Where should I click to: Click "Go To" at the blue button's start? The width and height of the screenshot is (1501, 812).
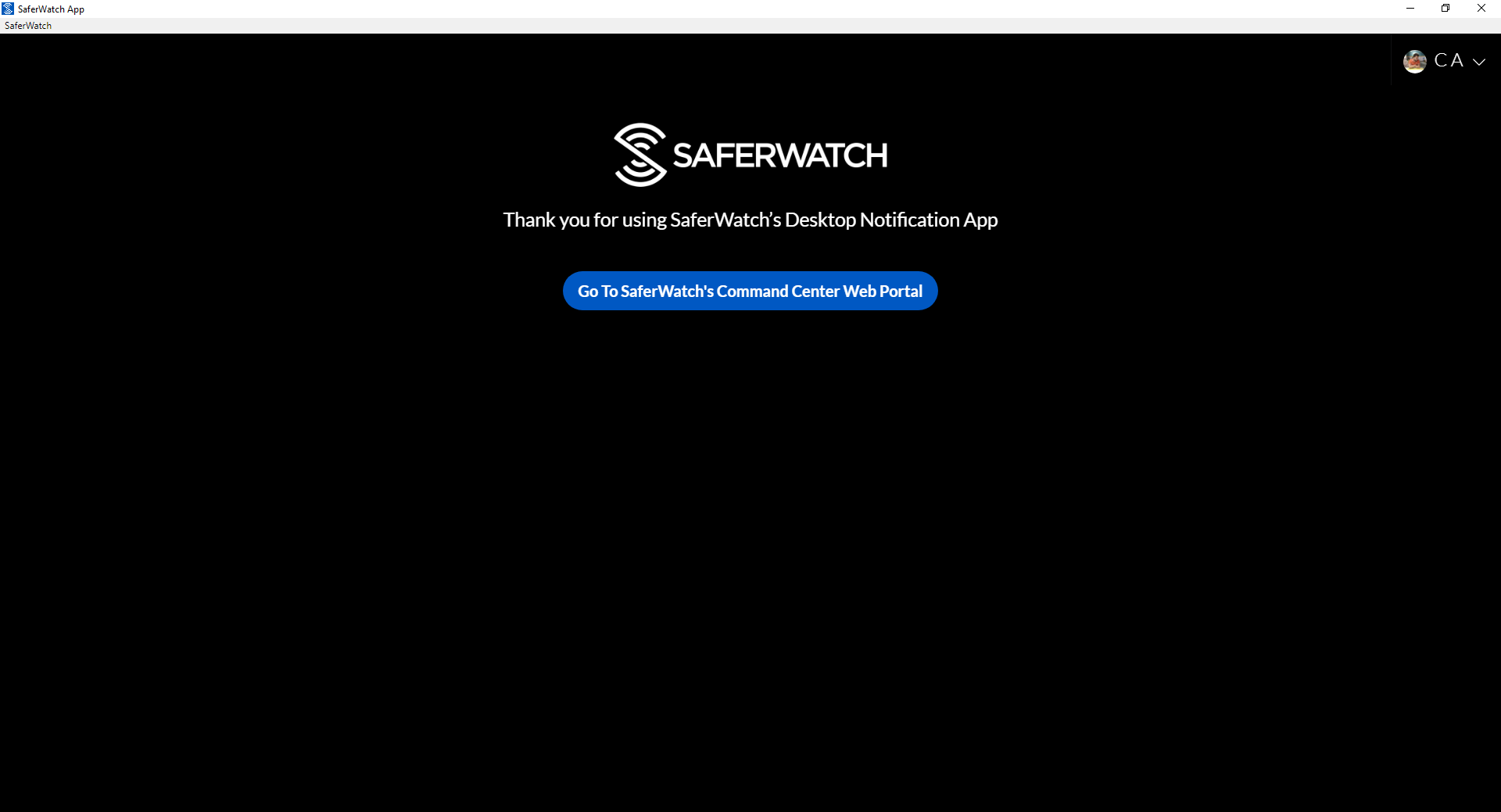coord(598,291)
